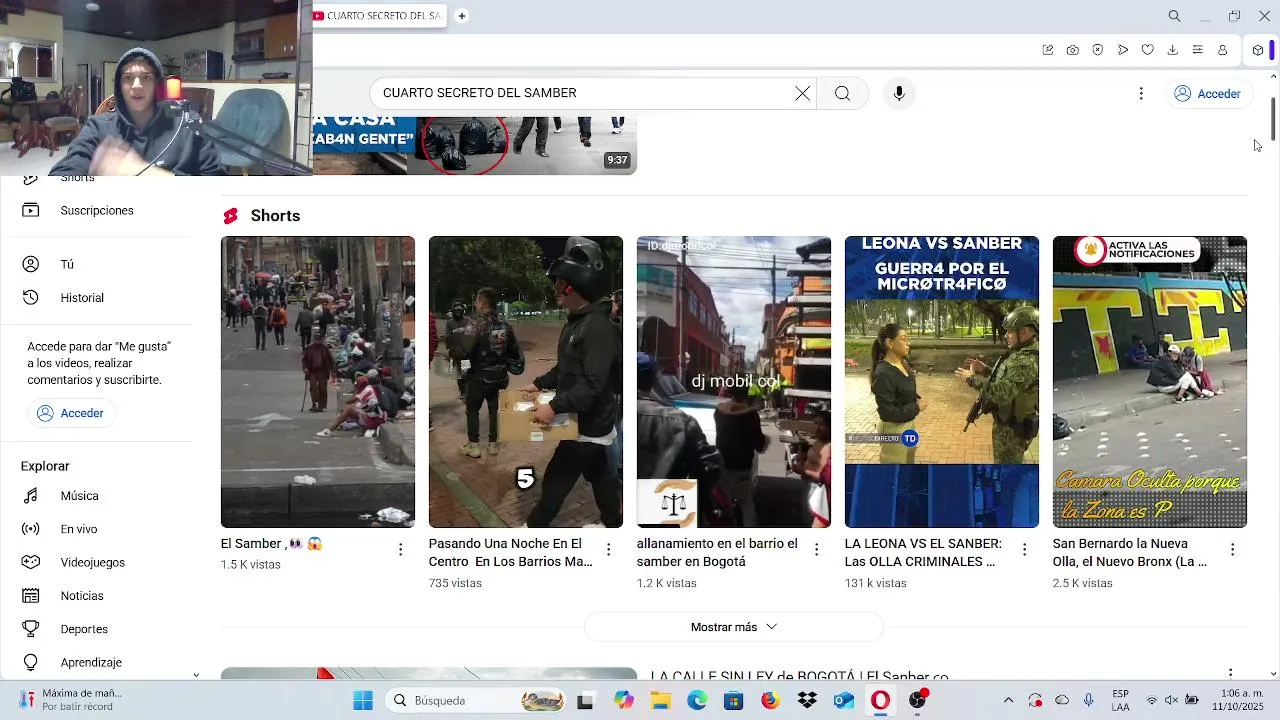Click the scrollbar up arrow
This screenshot has width=1280, height=720.
coord(1273,76)
